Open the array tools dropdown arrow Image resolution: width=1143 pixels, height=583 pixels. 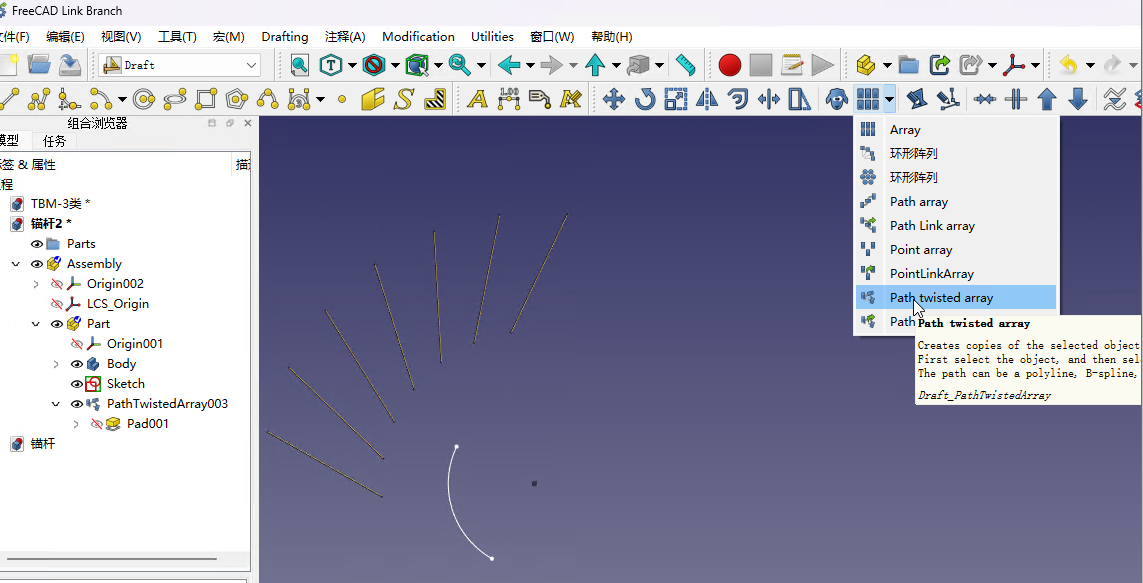click(x=889, y=98)
